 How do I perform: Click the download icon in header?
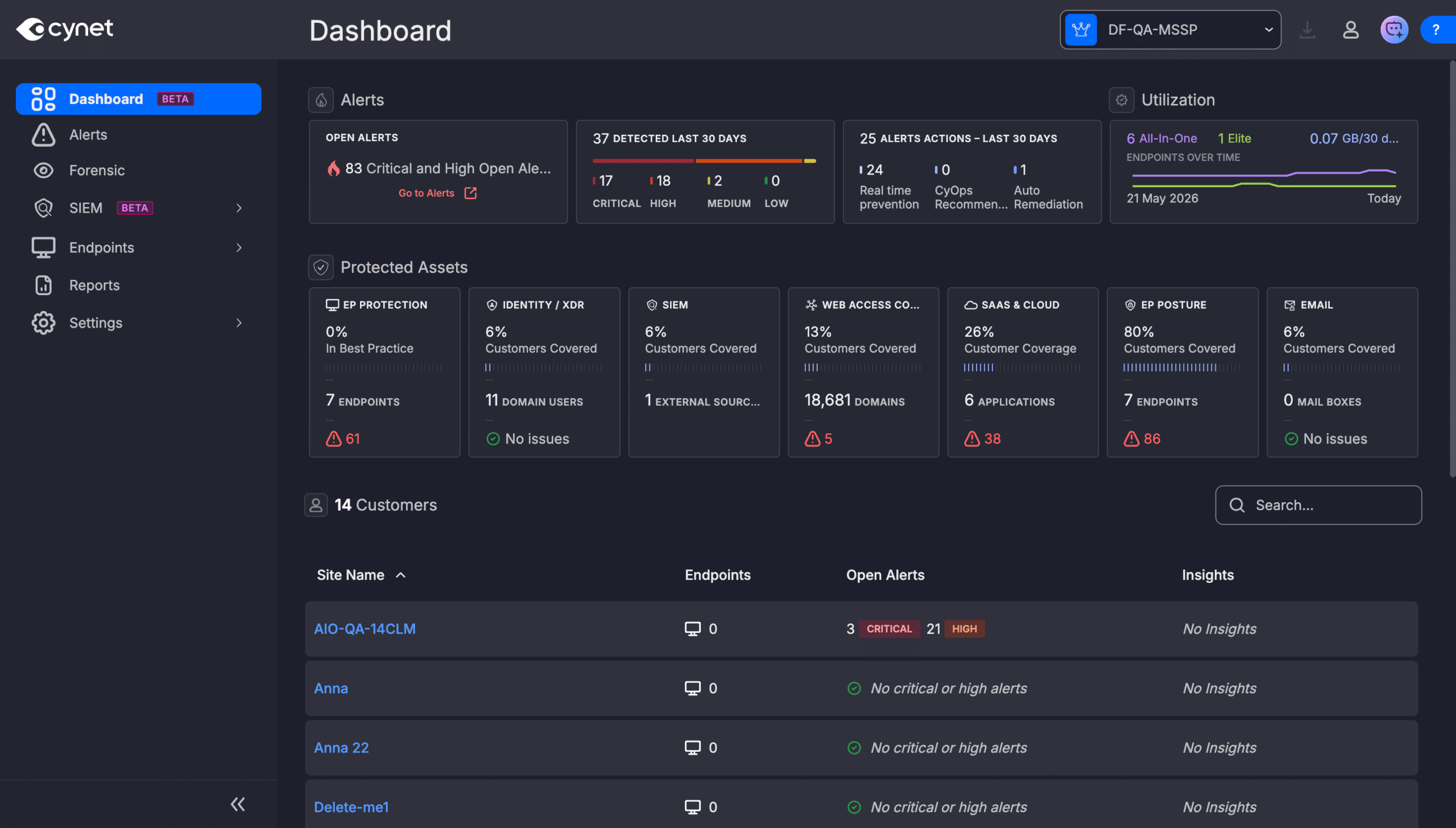(x=1308, y=30)
